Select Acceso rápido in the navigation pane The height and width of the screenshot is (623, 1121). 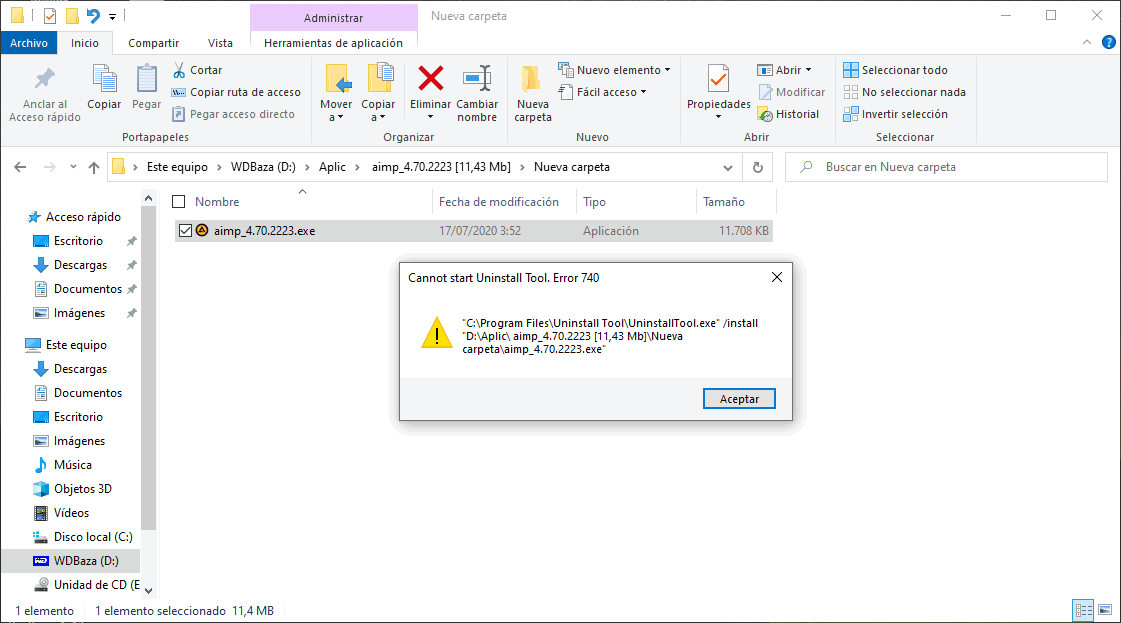(x=83, y=217)
